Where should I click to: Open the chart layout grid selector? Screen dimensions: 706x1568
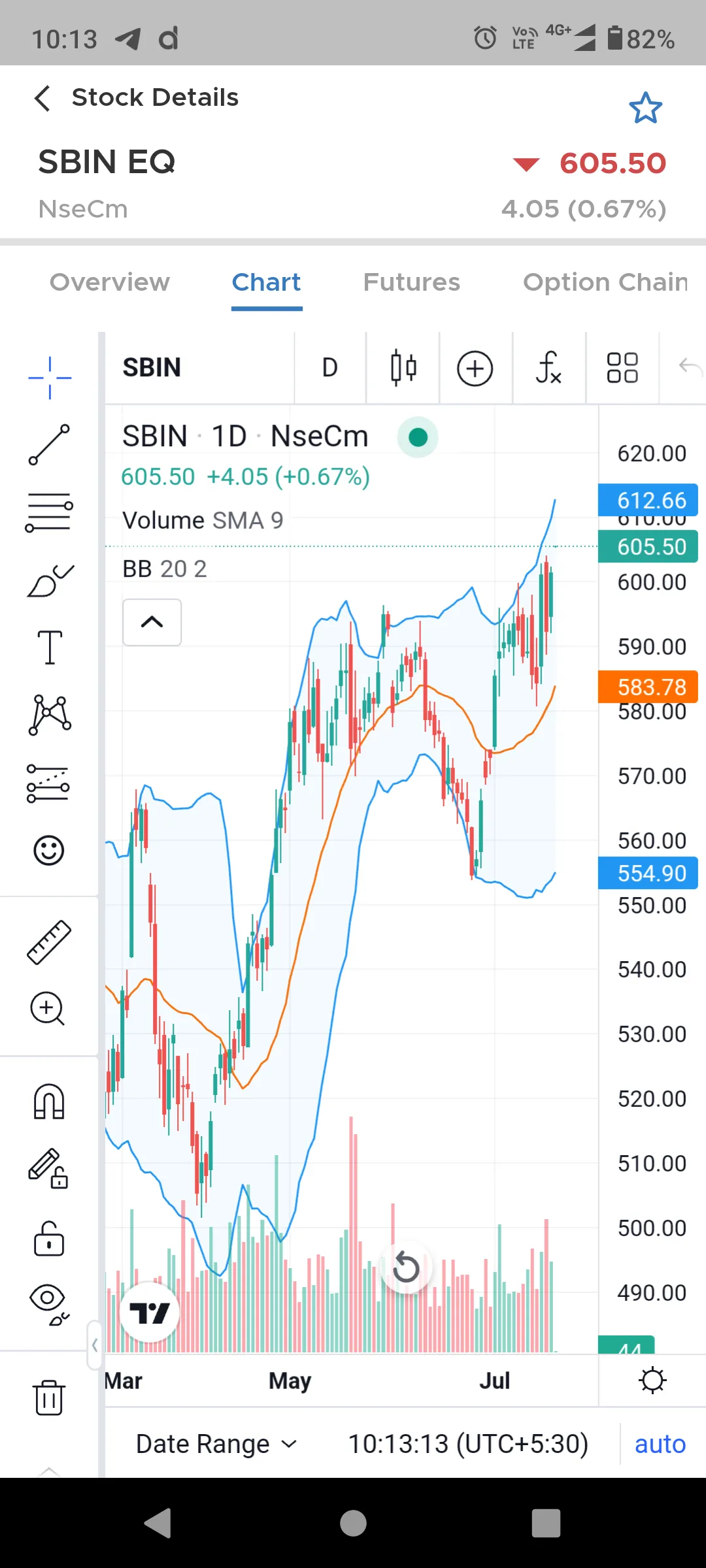(622, 368)
